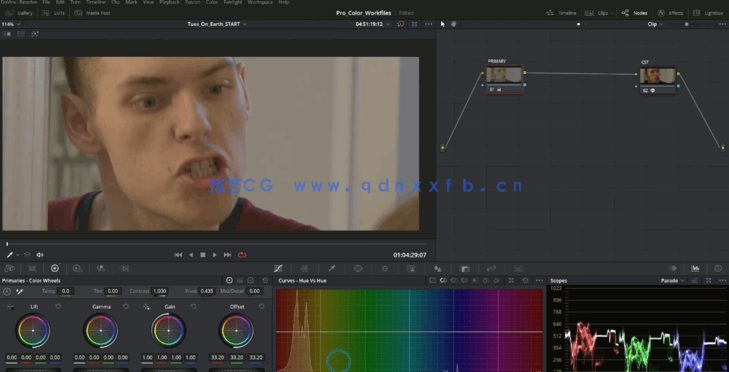
Task: Open the Gallery panel
Action: [19, 13]
